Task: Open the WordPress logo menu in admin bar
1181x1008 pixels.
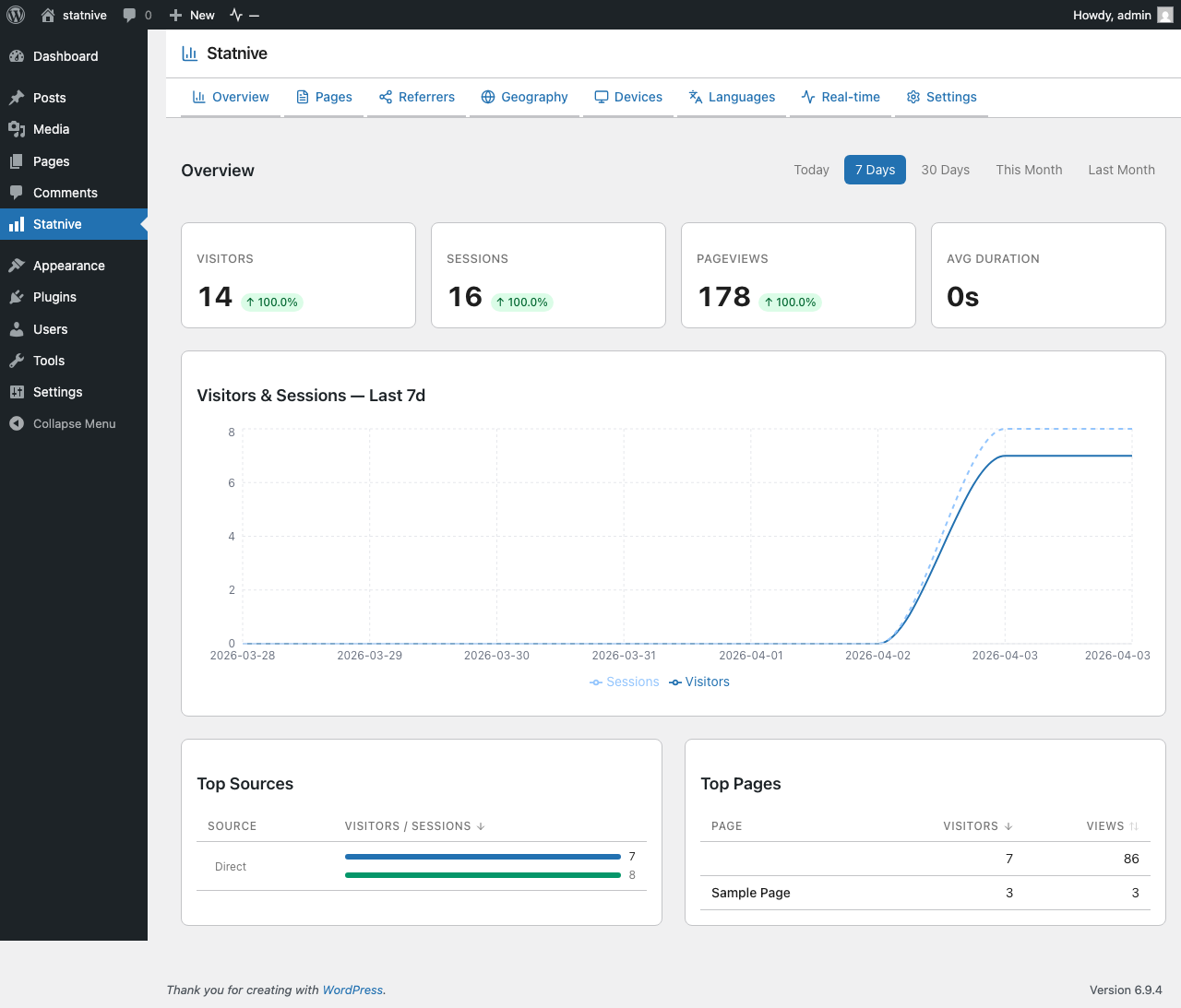Action: tap(15, 15)
